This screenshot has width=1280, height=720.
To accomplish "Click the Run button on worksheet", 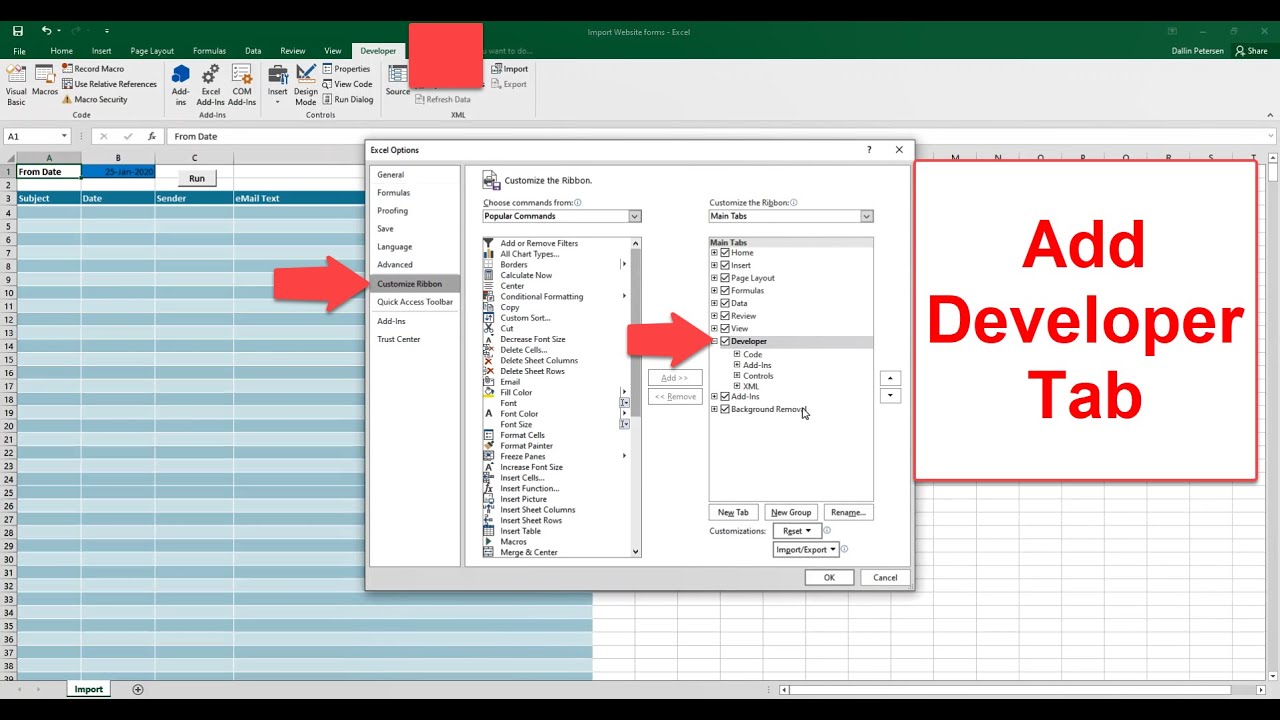I will point(197,178).
